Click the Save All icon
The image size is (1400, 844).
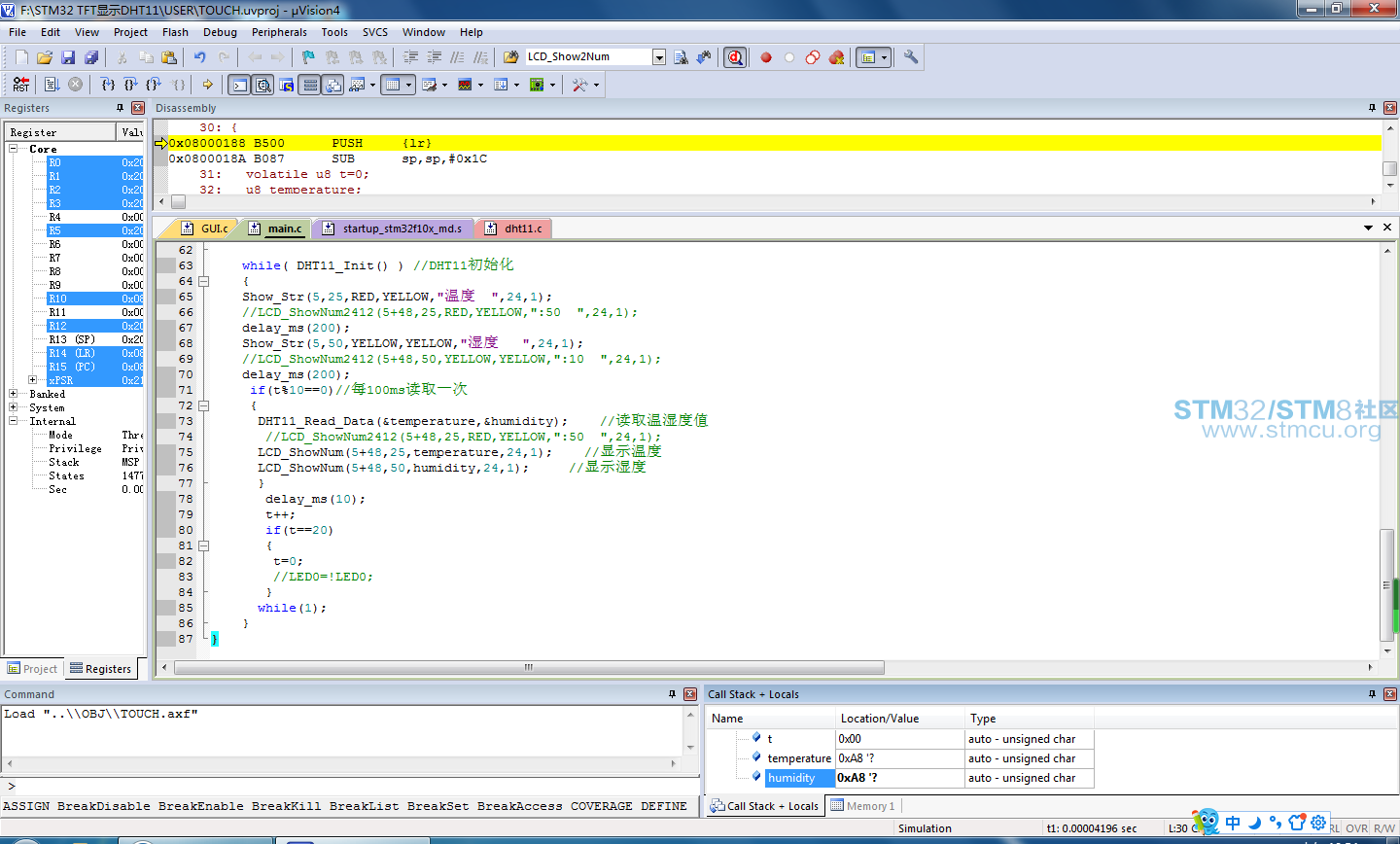91,57
